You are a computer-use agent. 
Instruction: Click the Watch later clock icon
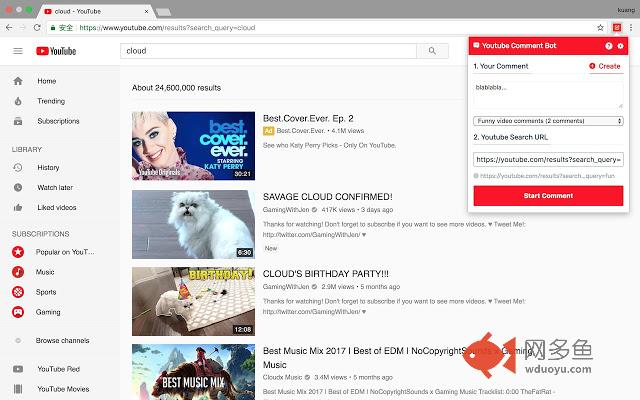coord(18,187)
